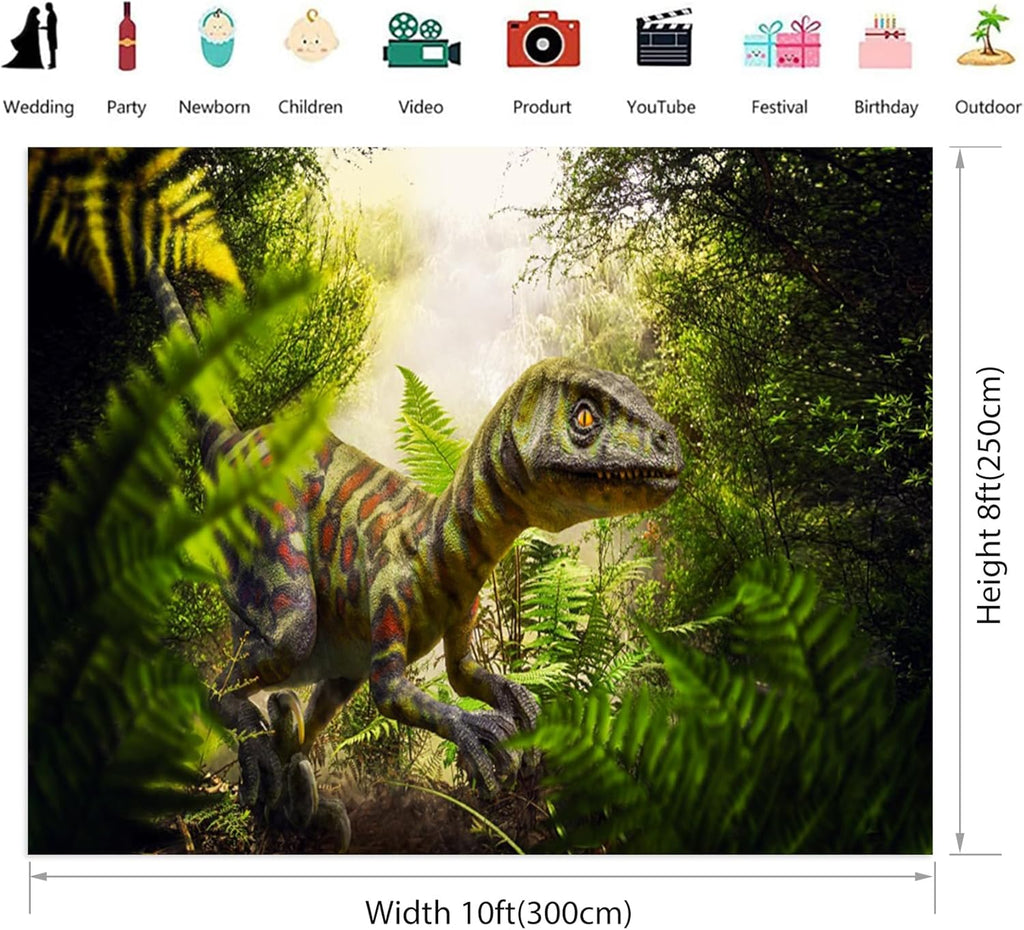Click the red product camera icon
Viewport: 1024px width, 930px height.
point(543,39)
